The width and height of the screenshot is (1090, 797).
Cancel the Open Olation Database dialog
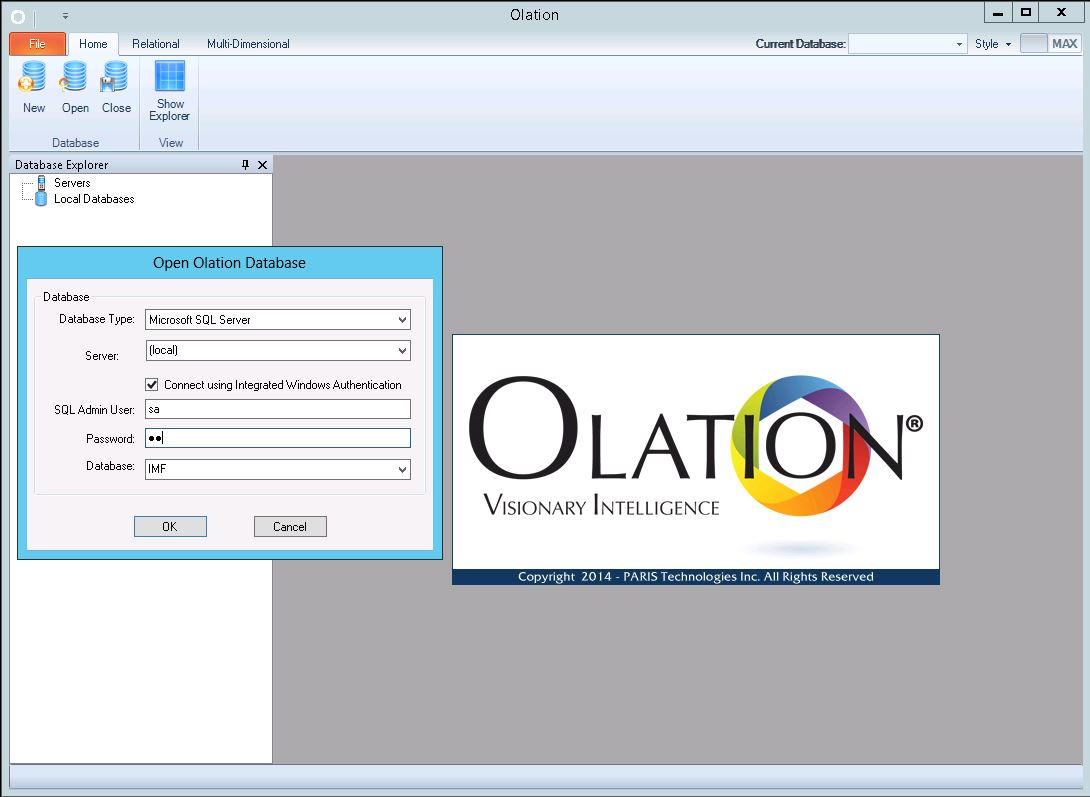point(290,527)
